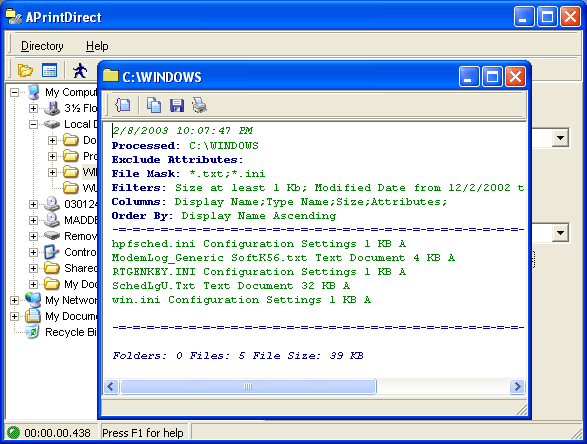Select the Shared Documents folder icon

(52, 268)
